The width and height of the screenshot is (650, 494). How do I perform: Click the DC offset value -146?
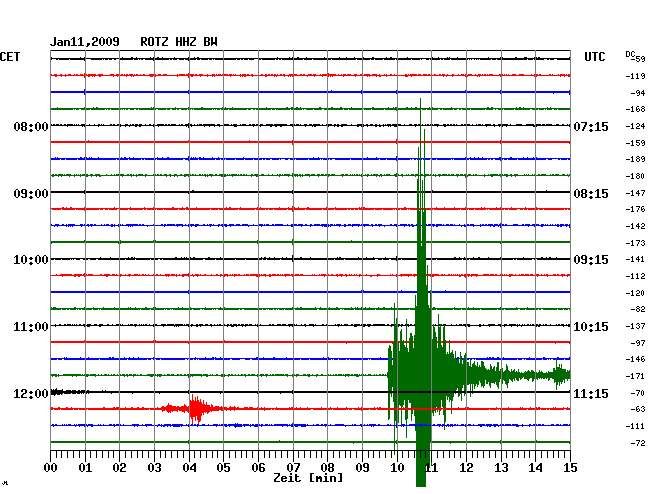635,359
